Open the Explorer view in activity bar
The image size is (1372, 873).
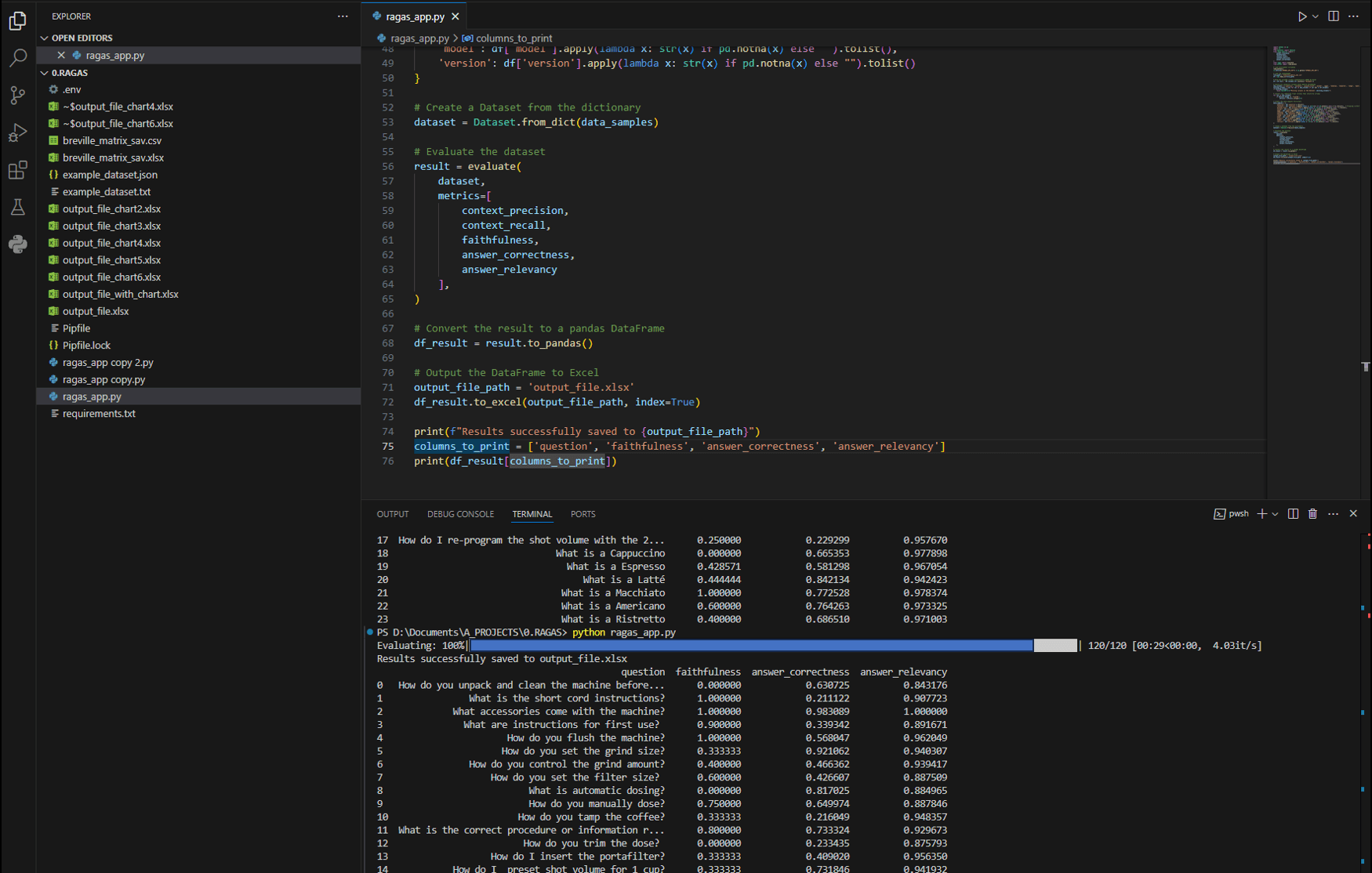(17, 20)
